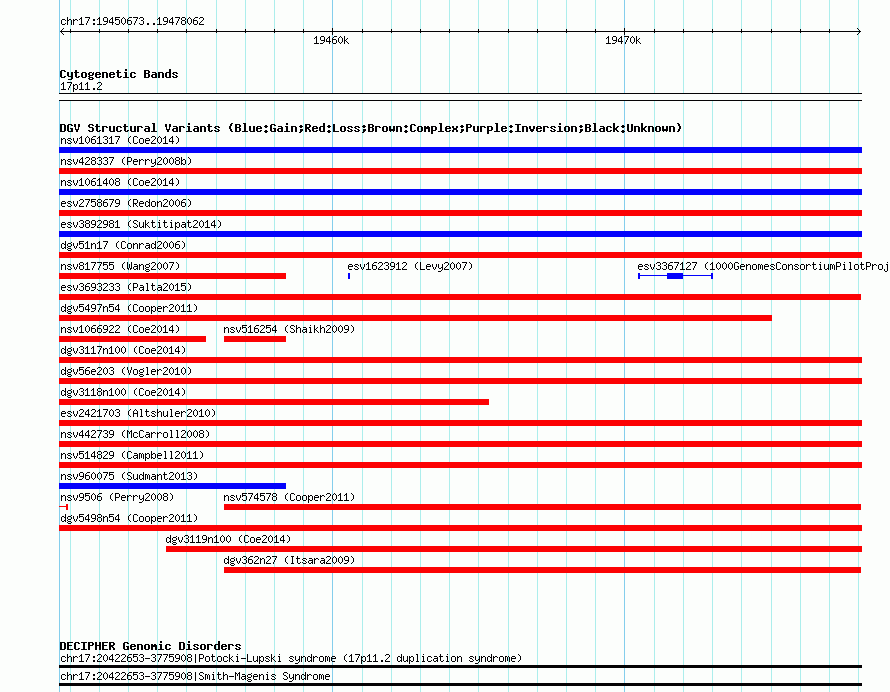Open the nsv1061408 (Coe2014) variant label
The image size is (890, 692).
pos(120,182)
